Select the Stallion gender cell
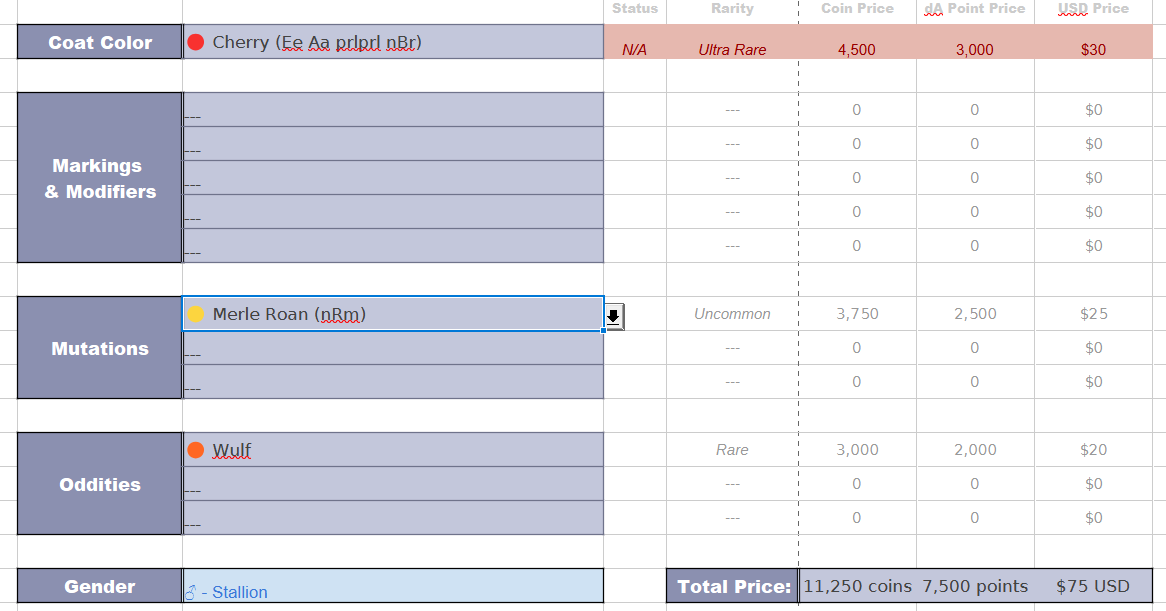 pos(393,587)
